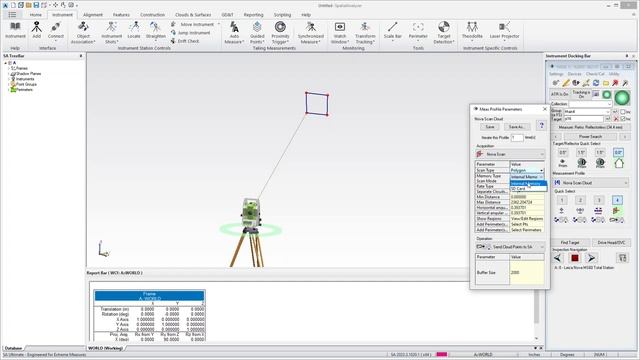
Task: Open the Alignment ribbon tab
Action: pos(93,15)
